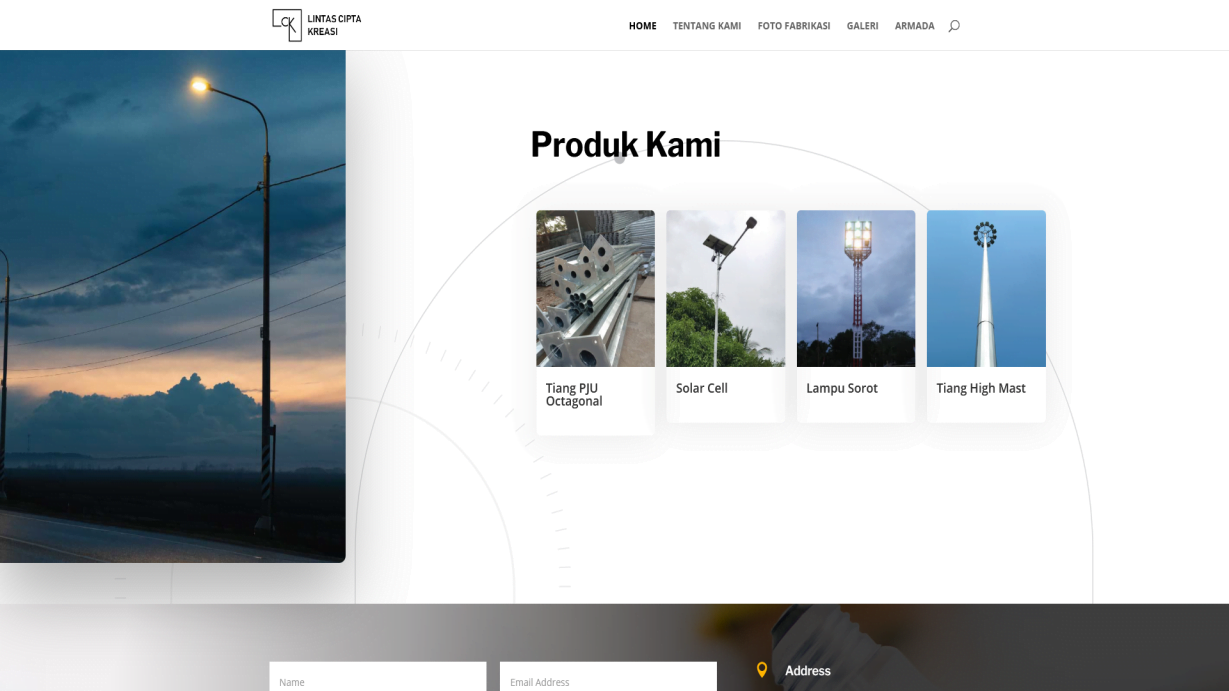This screenshot has height=691, width=1229.
Task: Click into the Email Address field
Action: click(608, 677)
